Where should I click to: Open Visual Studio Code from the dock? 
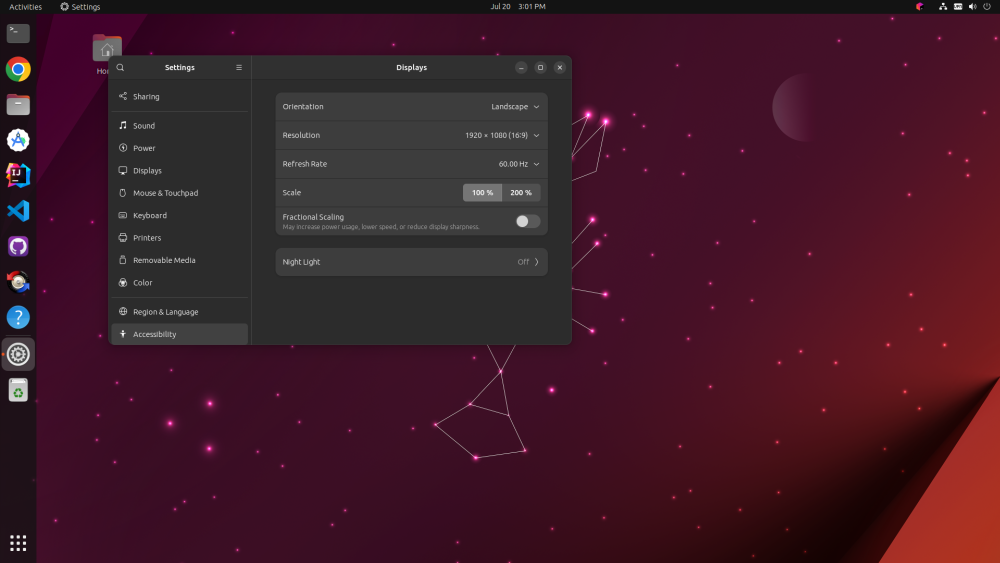tap(18, 210)
